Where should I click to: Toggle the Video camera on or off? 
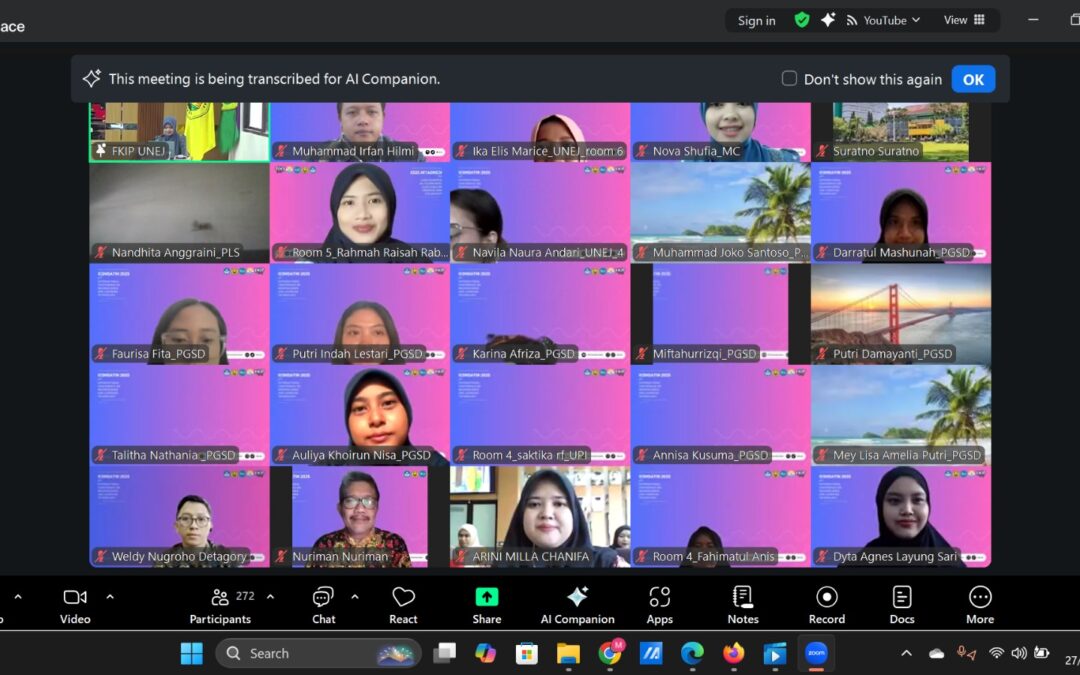75,605
